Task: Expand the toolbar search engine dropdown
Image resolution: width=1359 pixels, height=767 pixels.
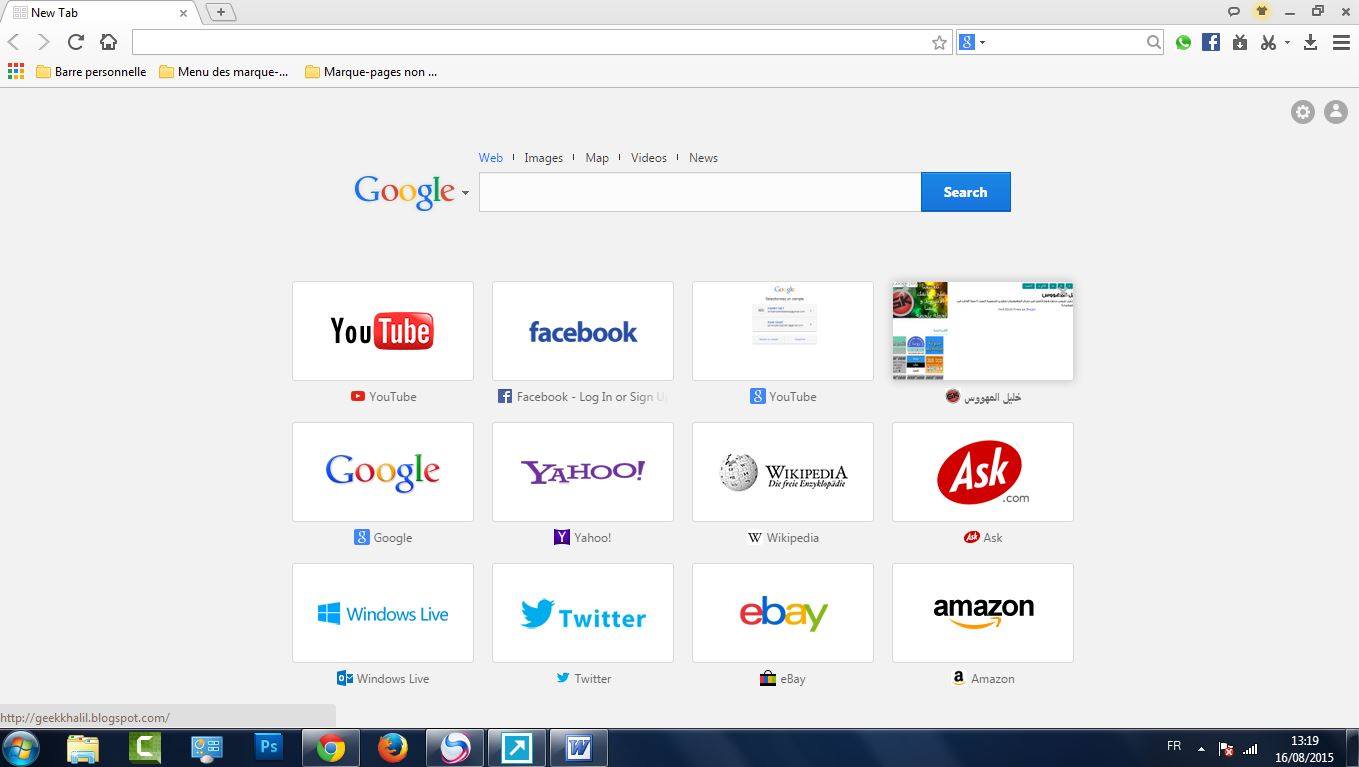Action: click(982, 42)
